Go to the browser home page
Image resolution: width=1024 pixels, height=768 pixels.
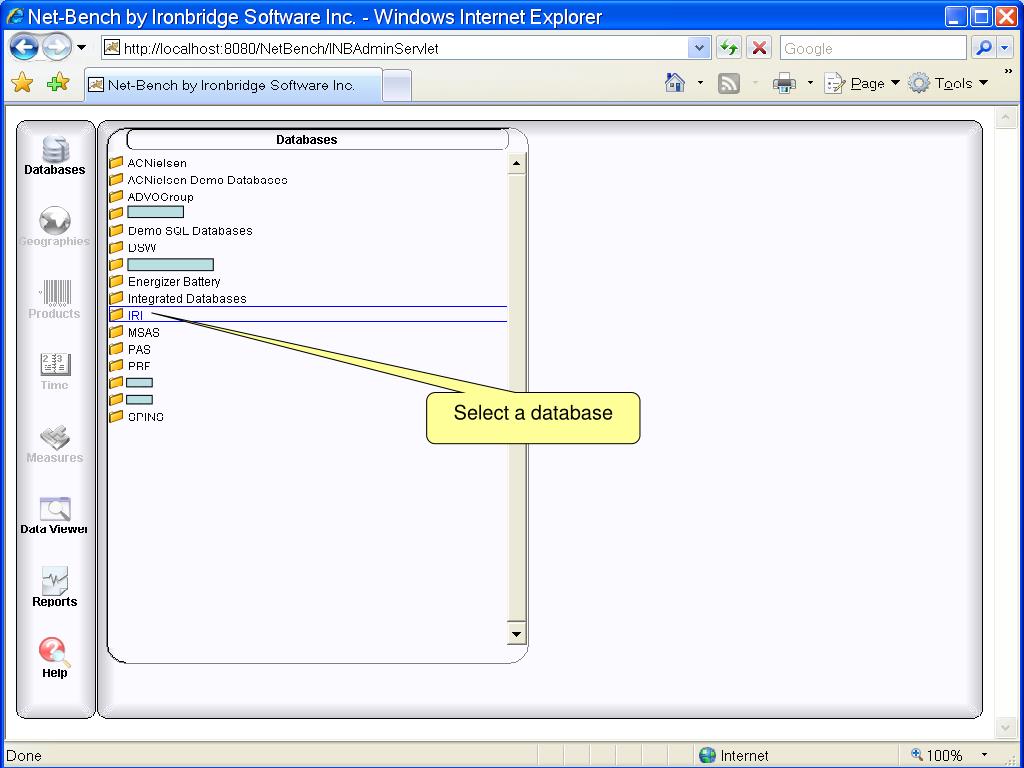675,83
